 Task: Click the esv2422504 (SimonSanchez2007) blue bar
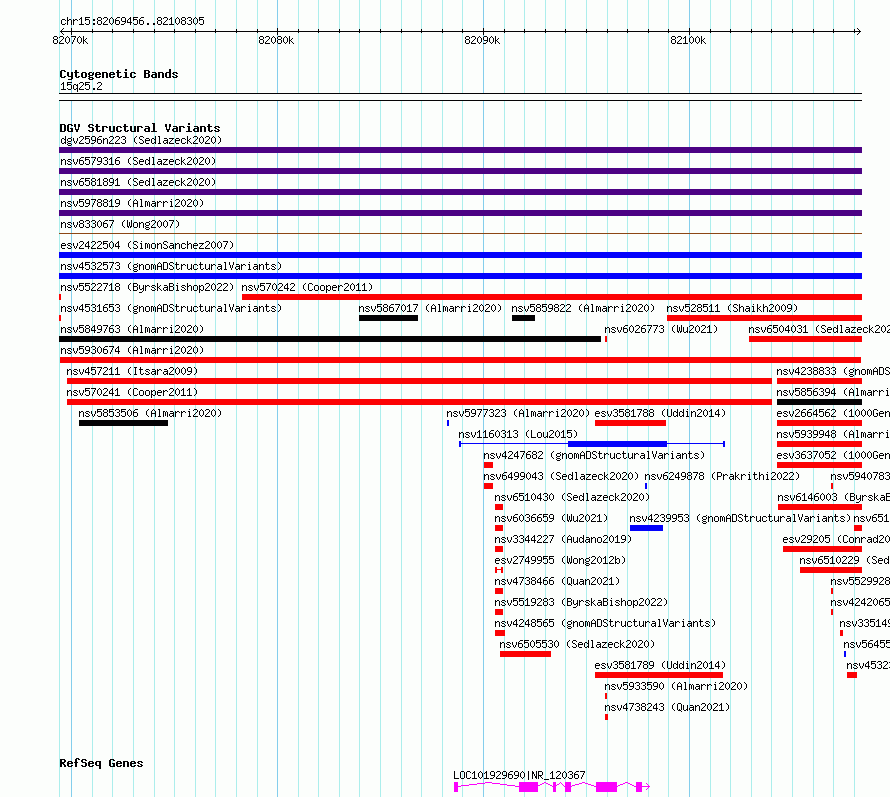[460, 255]
